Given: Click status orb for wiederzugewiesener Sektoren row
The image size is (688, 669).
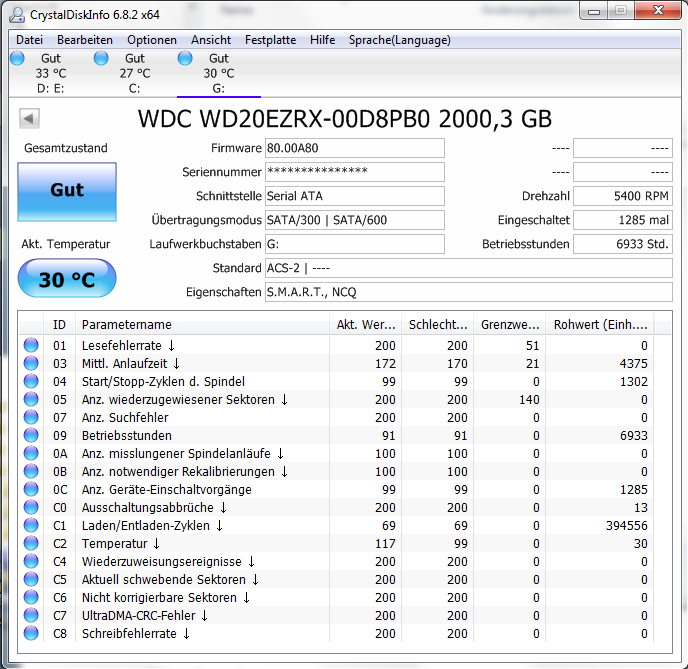Looking at the screenshot, I should [31, 399].
